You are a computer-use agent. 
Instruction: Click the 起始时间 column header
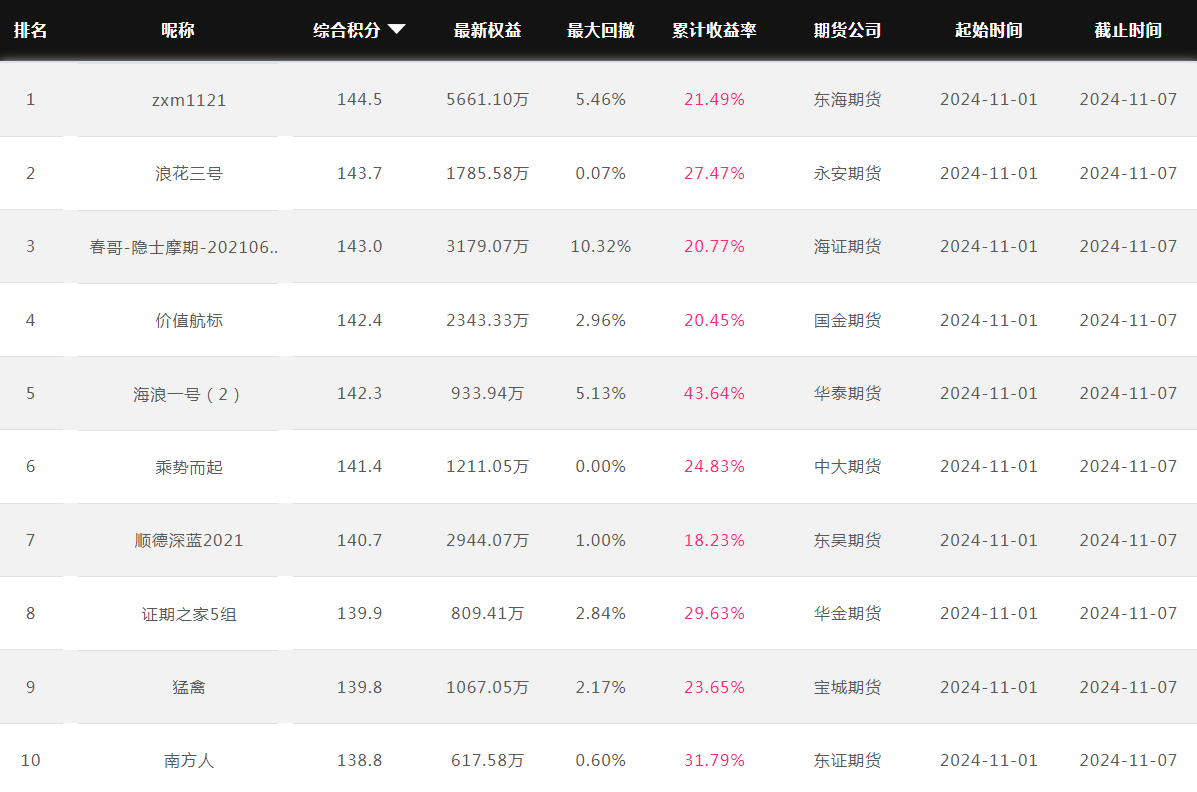pos(989,30)
